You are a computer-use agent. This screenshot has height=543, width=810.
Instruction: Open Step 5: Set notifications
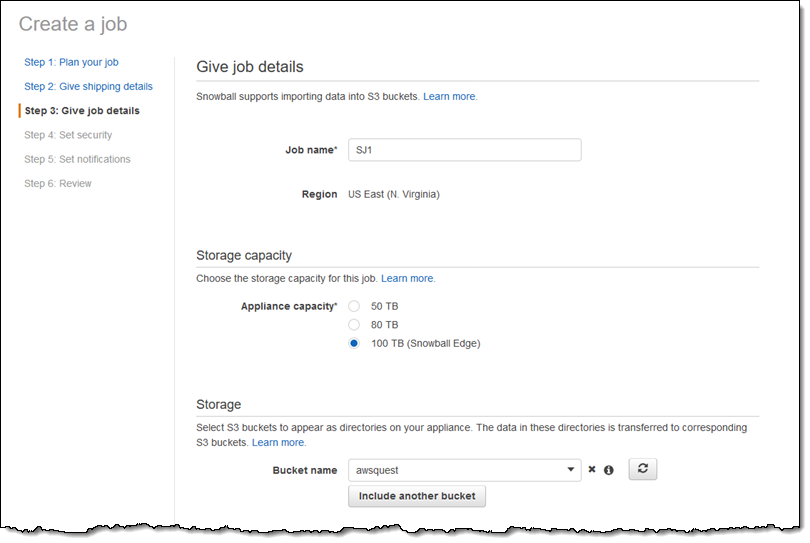coord(77,159)
